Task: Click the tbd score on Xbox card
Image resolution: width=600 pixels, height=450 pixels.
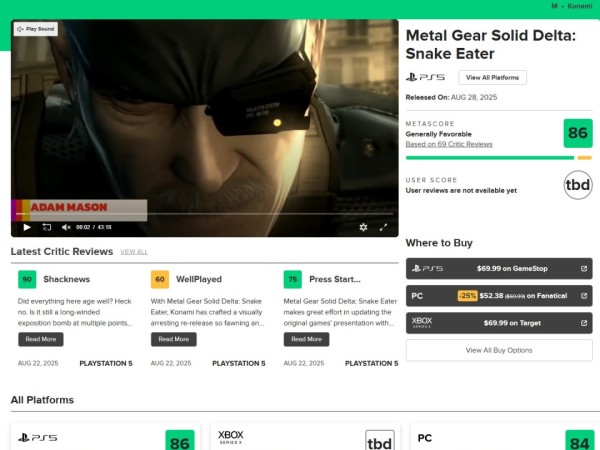Action: [380, 440]
